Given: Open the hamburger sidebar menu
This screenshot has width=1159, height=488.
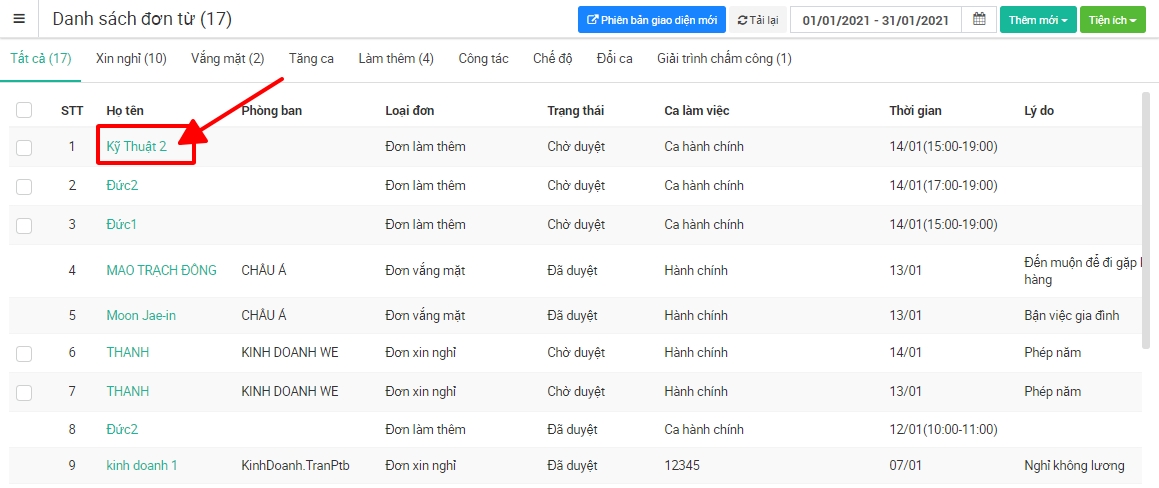Looking at the screenshot, I should click(x=19, y=19).
